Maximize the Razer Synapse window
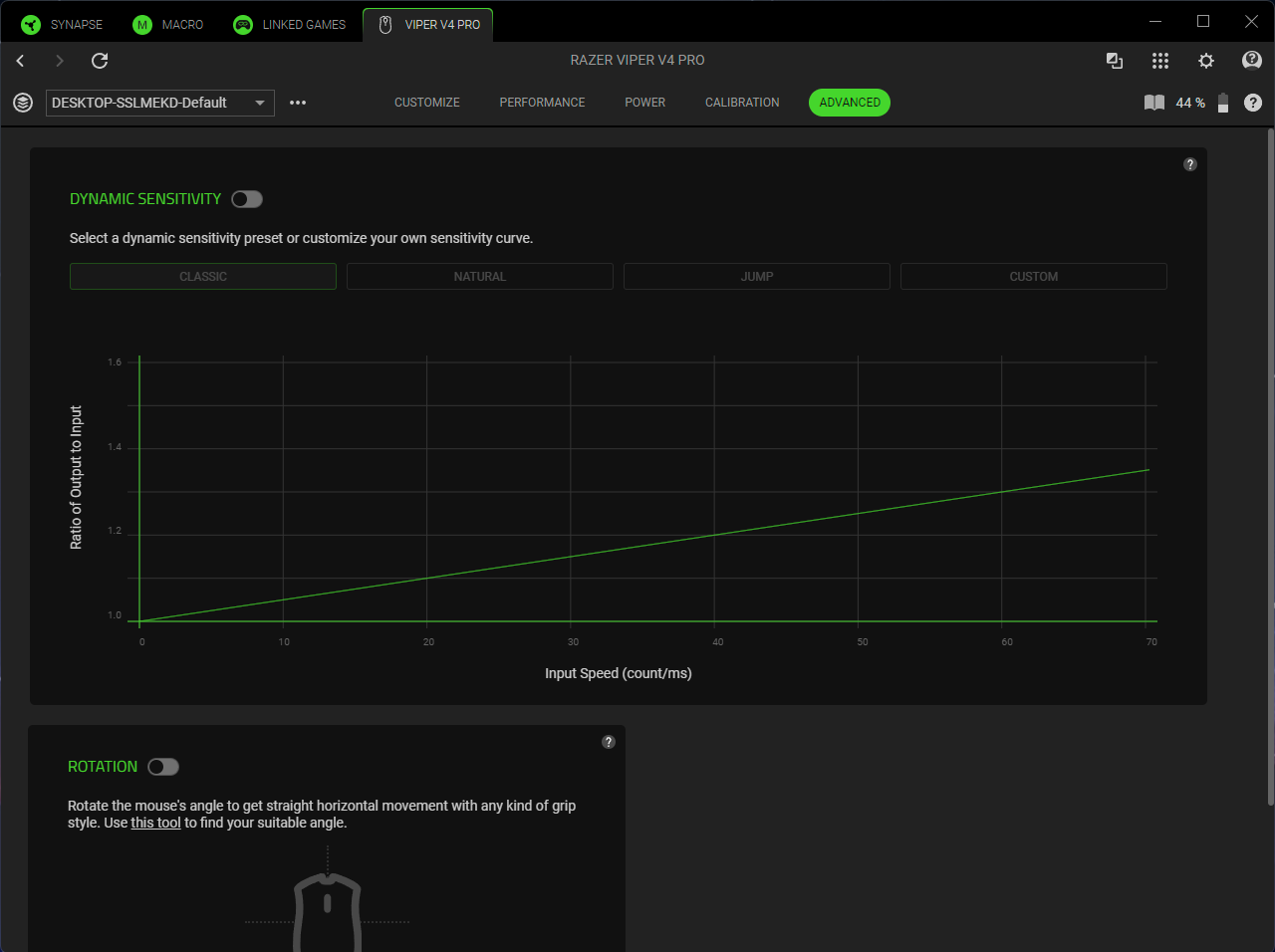Viewport: 1275px width, 952px height. point(1203,21)
